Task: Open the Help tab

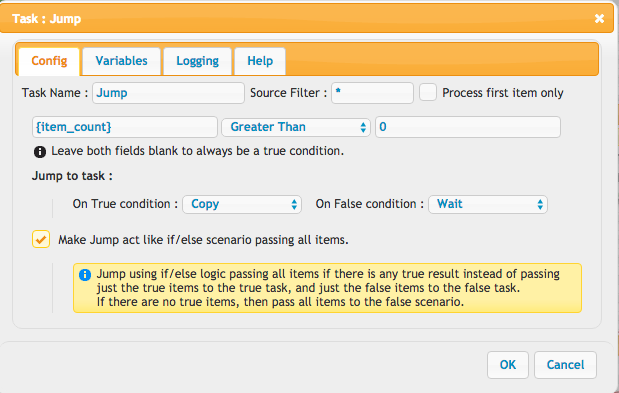Action: 260,61
